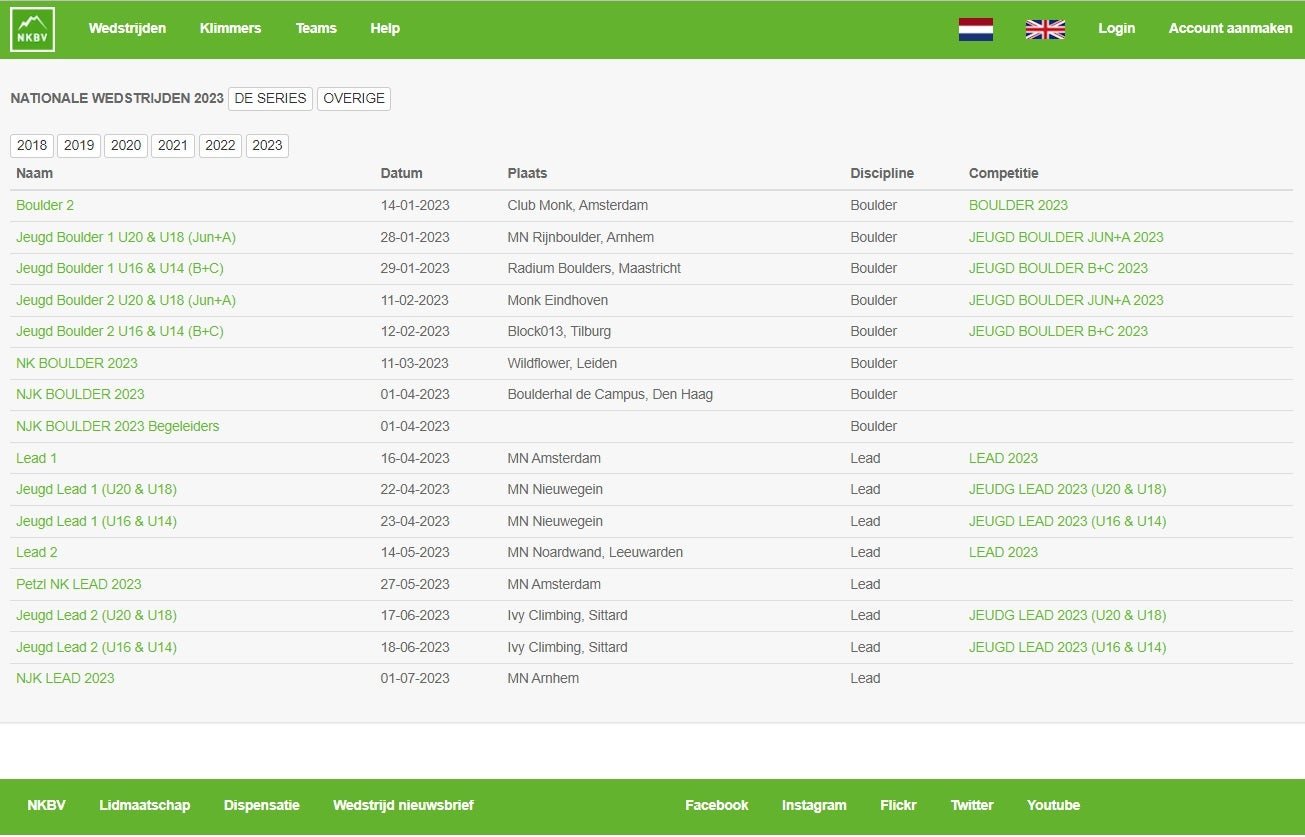Switch to the 2021 year tab
Viewport: 1305px width, 837px height.
click(x=173, y=145)
